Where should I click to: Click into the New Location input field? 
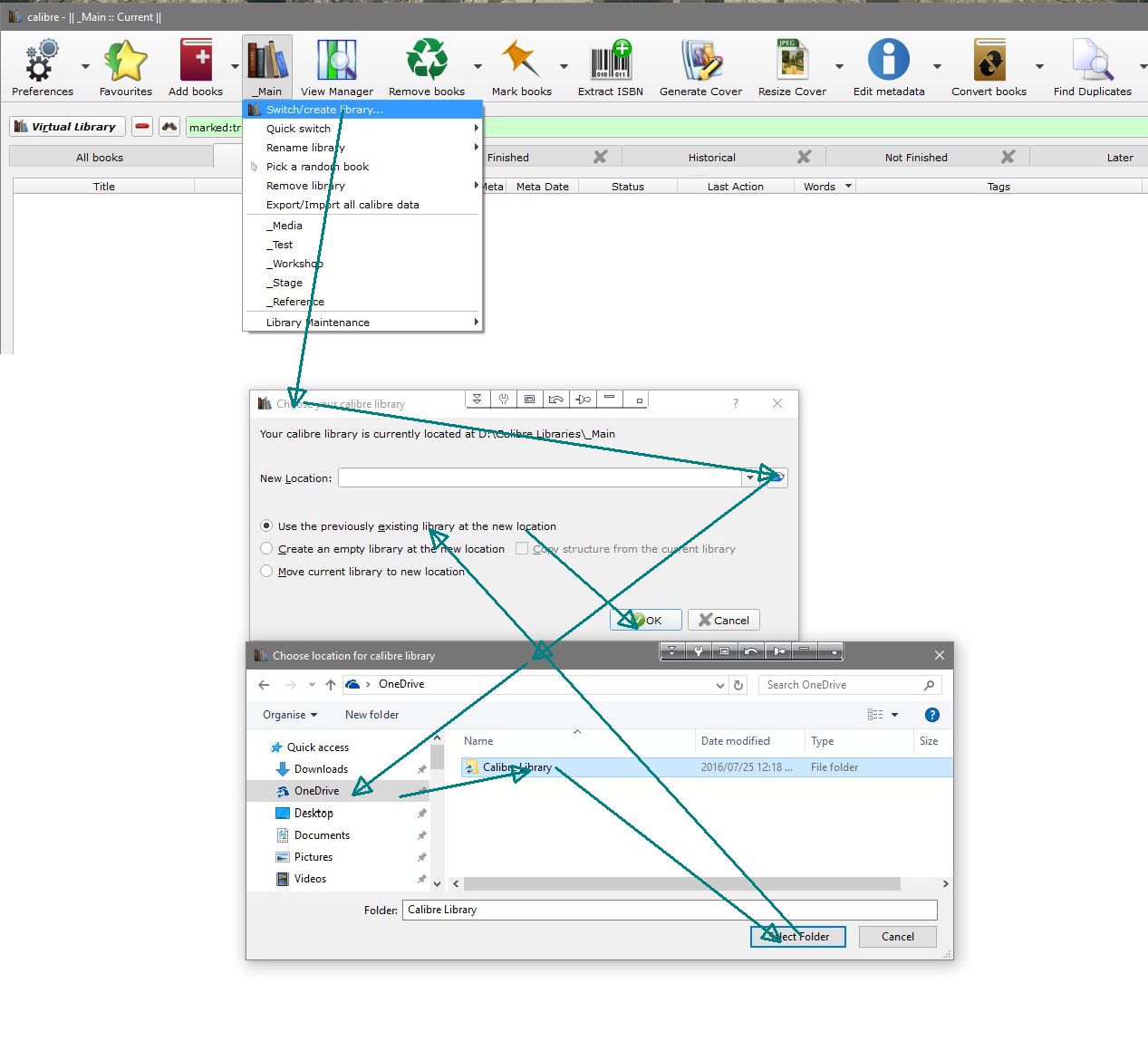pyautogui.click(x=540, y=477)
